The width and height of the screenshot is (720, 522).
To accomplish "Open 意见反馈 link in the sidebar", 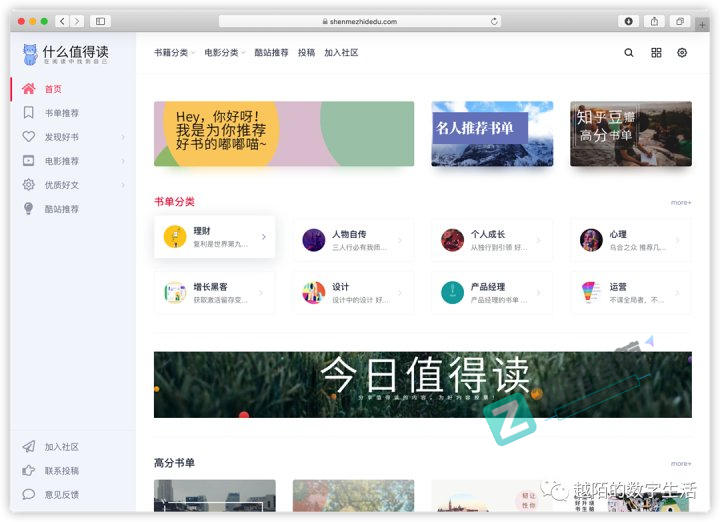I will click(62, 494).
